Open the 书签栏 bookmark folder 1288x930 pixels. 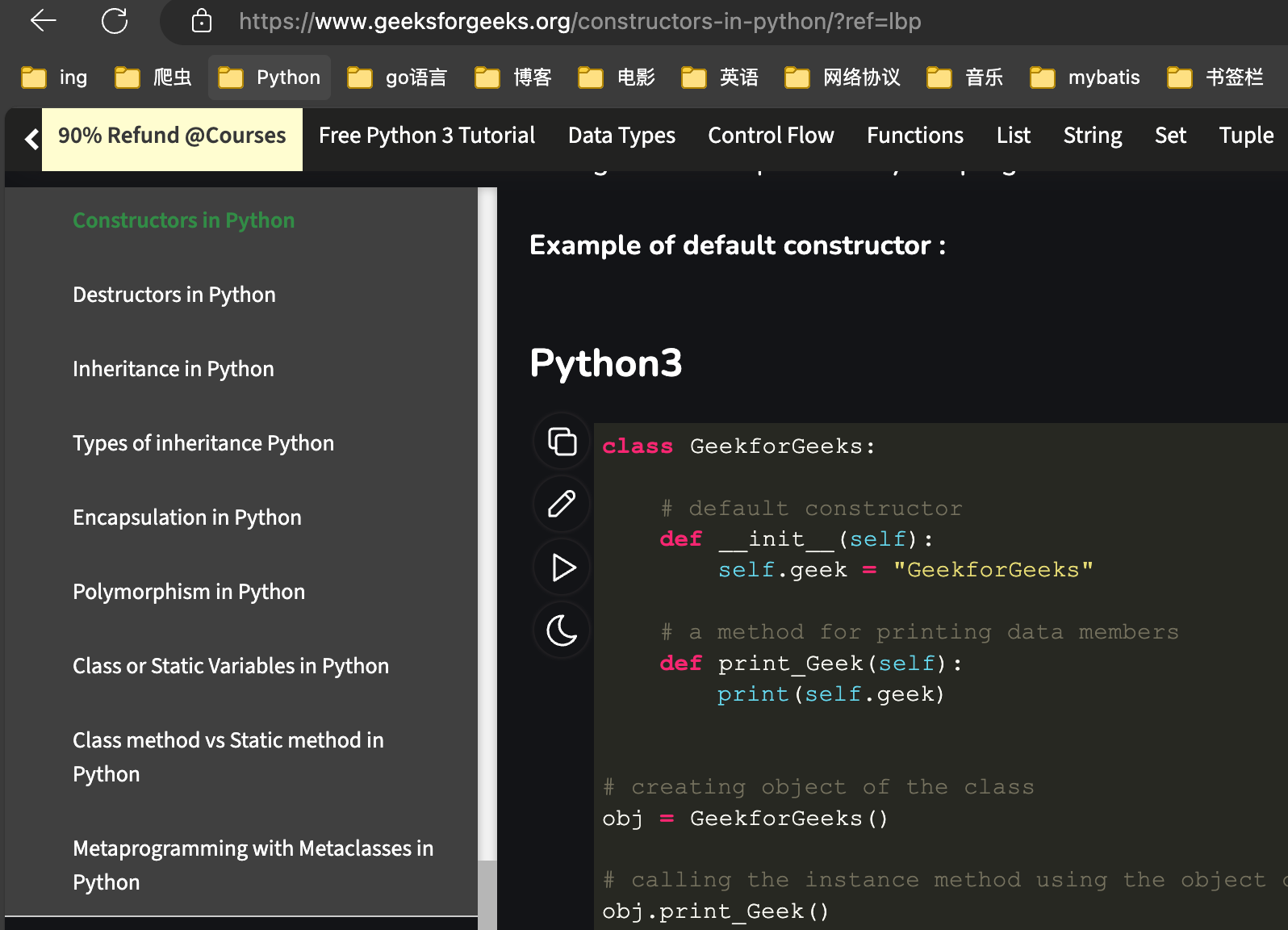1215,77
